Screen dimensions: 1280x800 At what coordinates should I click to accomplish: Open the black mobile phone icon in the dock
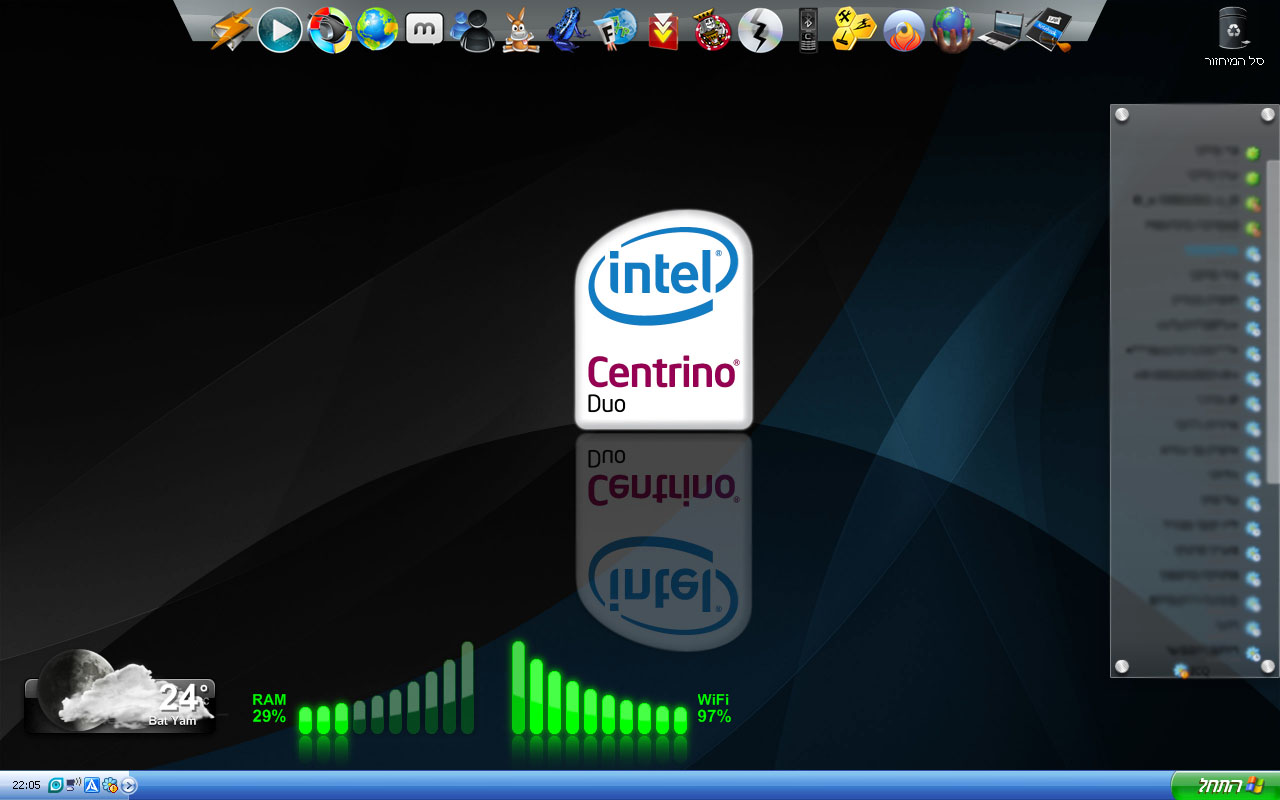point(808,30)
